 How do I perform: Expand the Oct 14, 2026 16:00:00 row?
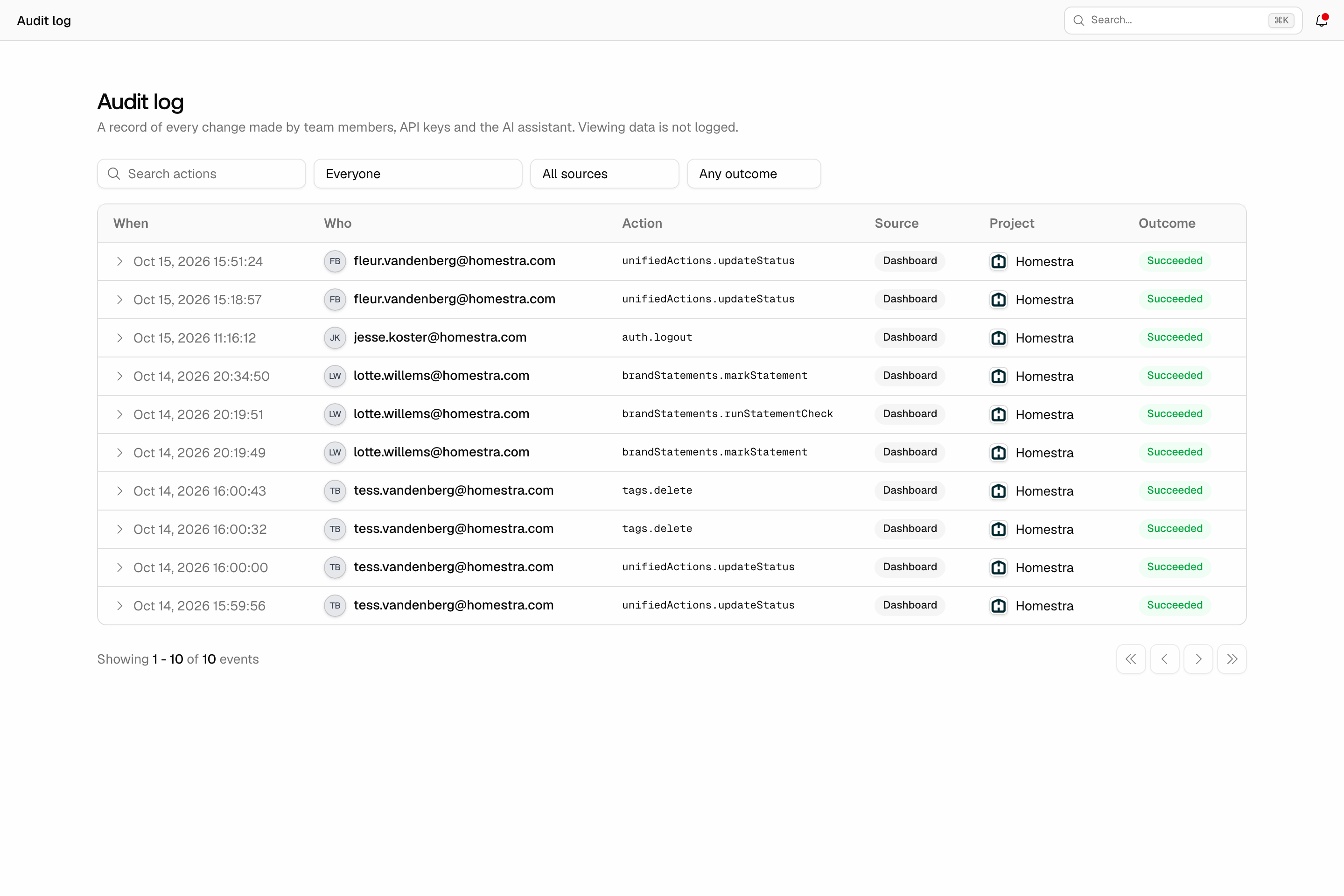(x=119, y=567)
